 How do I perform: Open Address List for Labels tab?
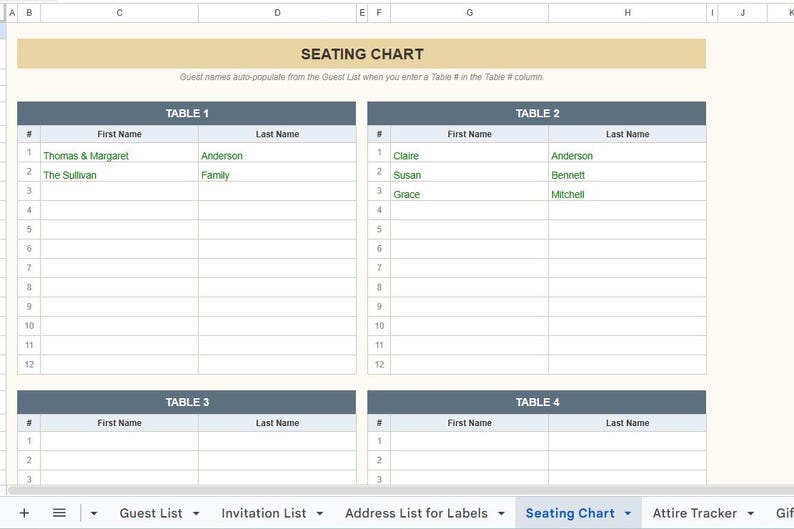(x=416, y=513)
